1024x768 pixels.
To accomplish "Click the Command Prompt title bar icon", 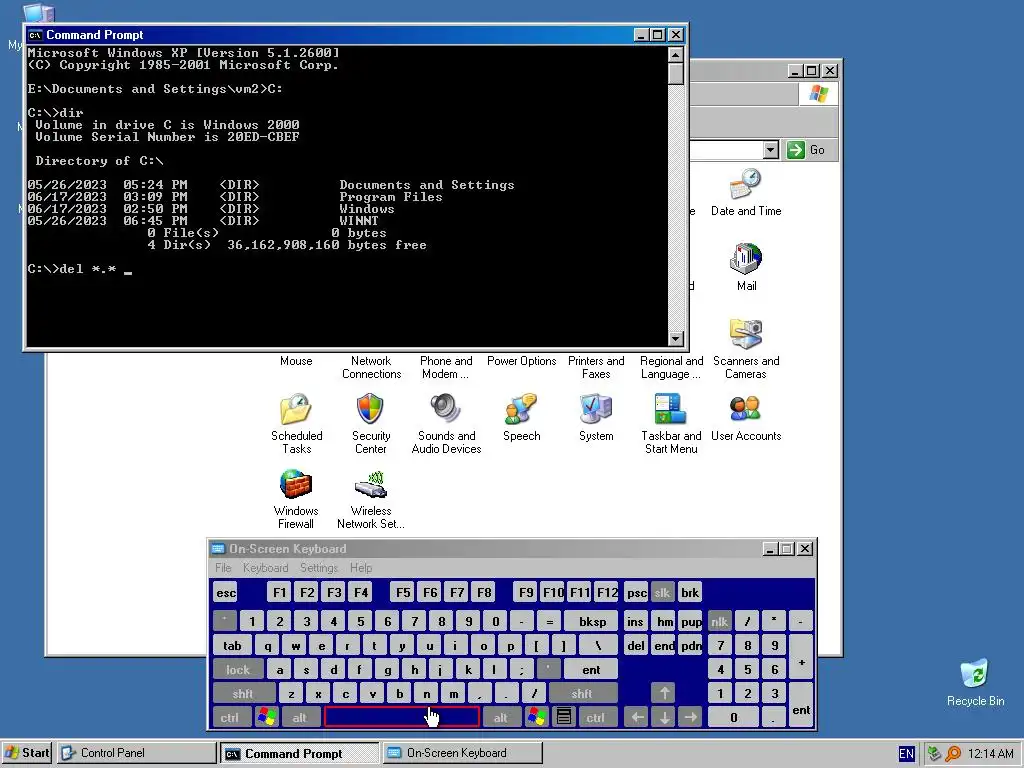I will [x=35, y=35].
